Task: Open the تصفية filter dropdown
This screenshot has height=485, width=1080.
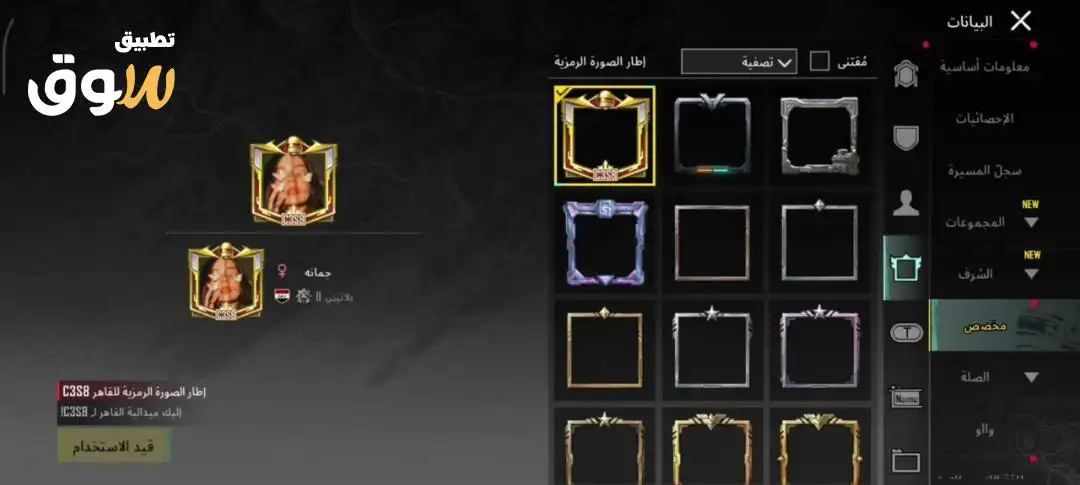Action: click(x=739, y=62)
